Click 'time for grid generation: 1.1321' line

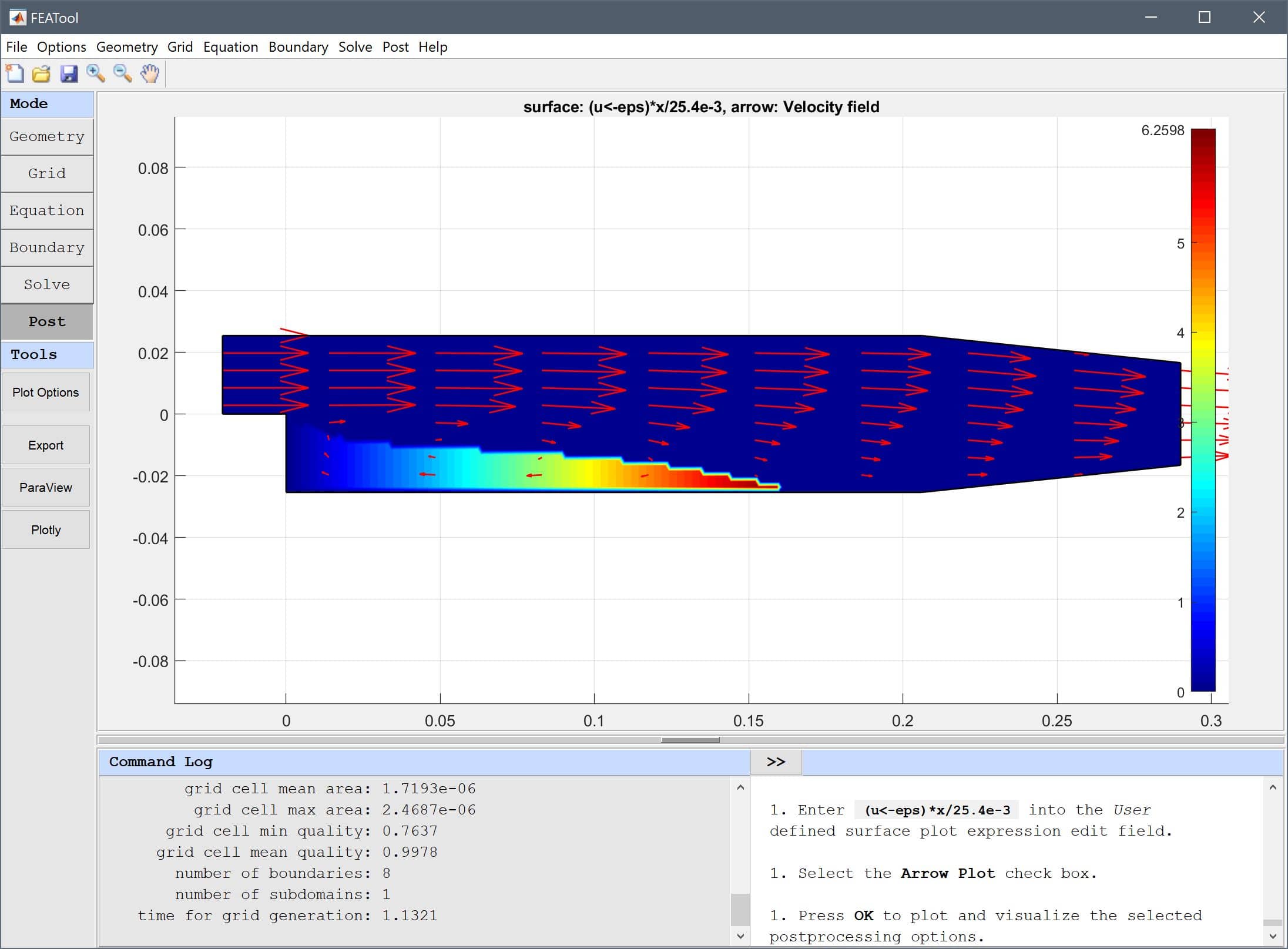[287, 916]
